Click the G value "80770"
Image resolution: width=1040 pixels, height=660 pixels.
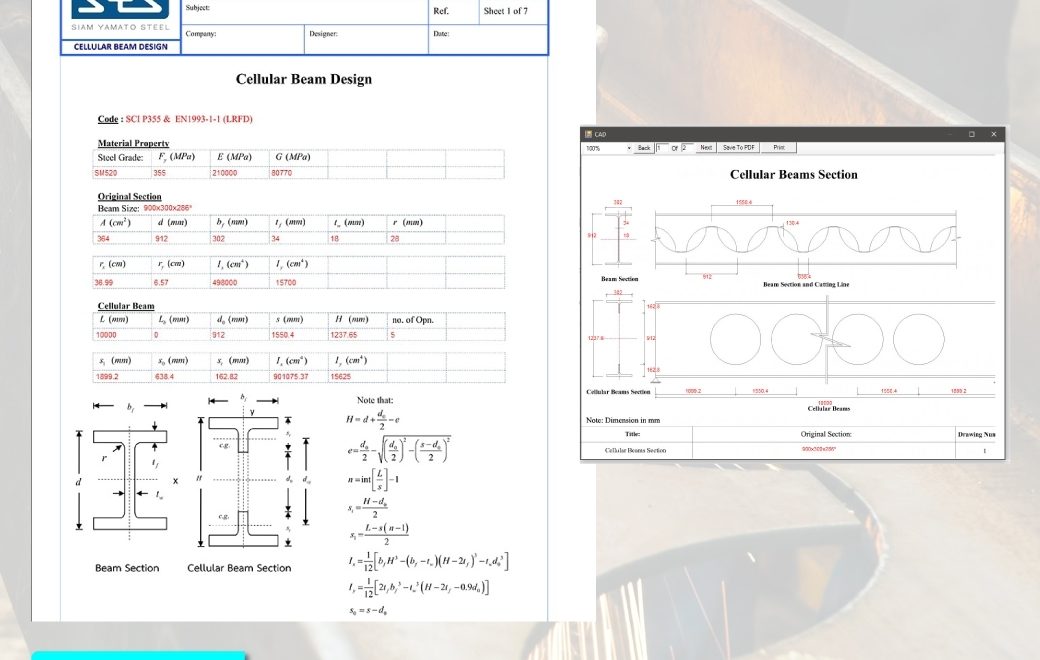[x=281, y=173]
